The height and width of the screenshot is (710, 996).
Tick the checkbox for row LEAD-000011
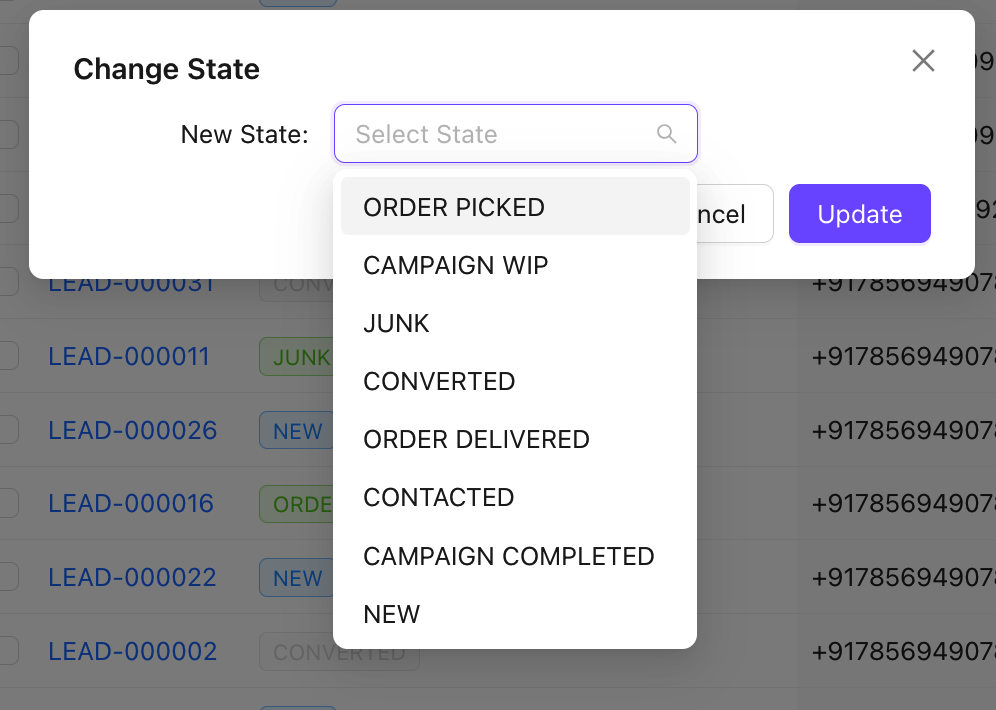point(8,357)
